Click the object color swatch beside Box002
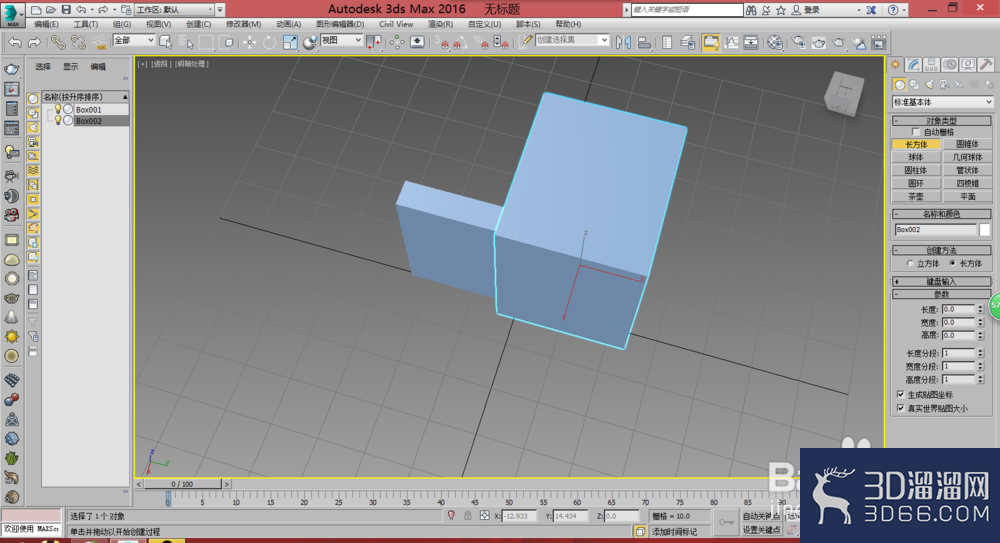Image resolution: width=1000 pixels, height=543 pixels. click(985, 230)
